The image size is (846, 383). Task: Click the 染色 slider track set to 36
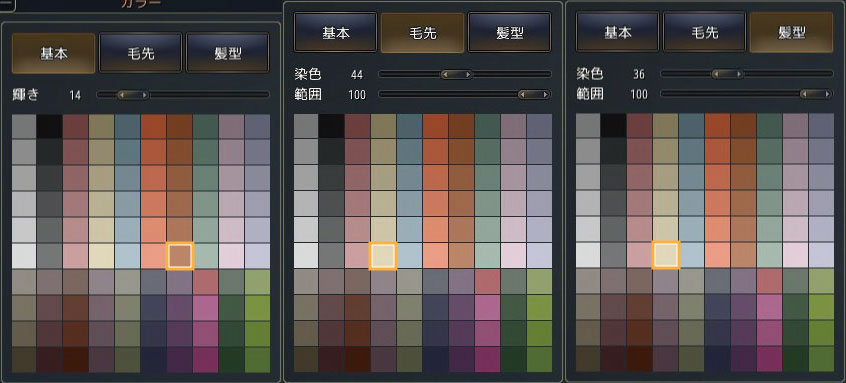(x=747, y=74)
